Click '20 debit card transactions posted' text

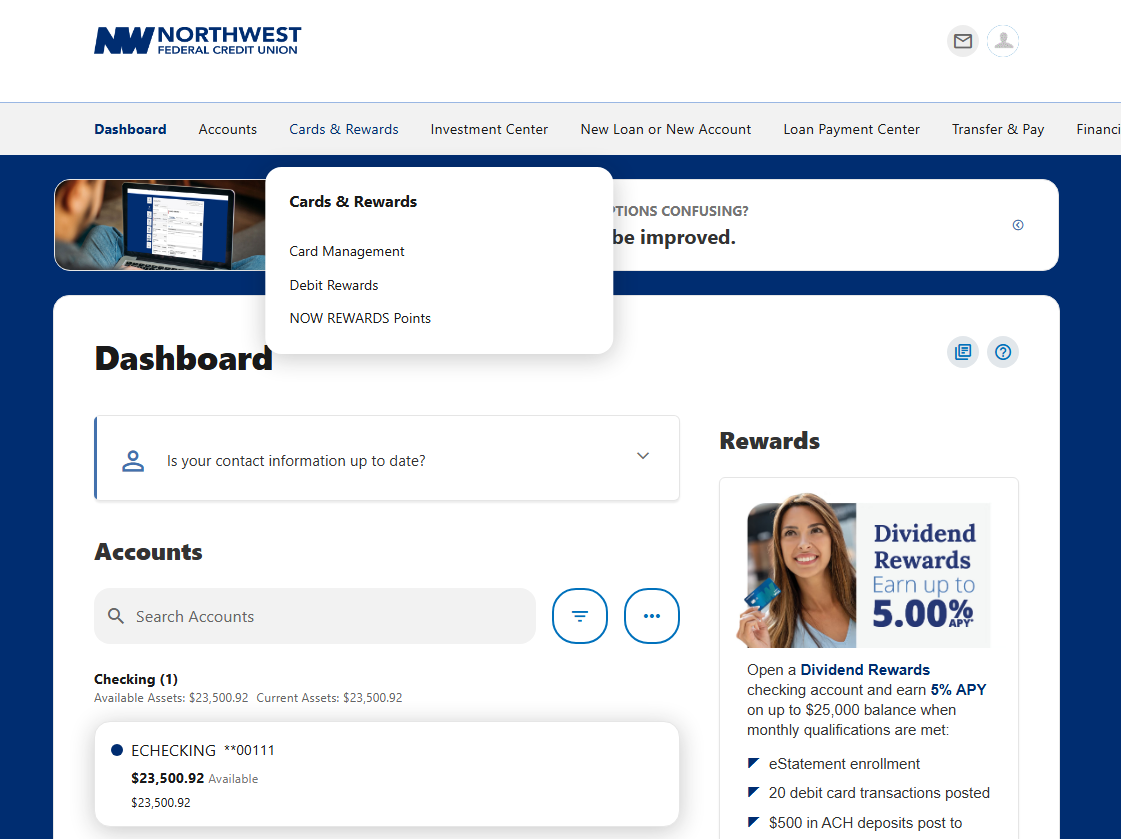pos(879,793)
